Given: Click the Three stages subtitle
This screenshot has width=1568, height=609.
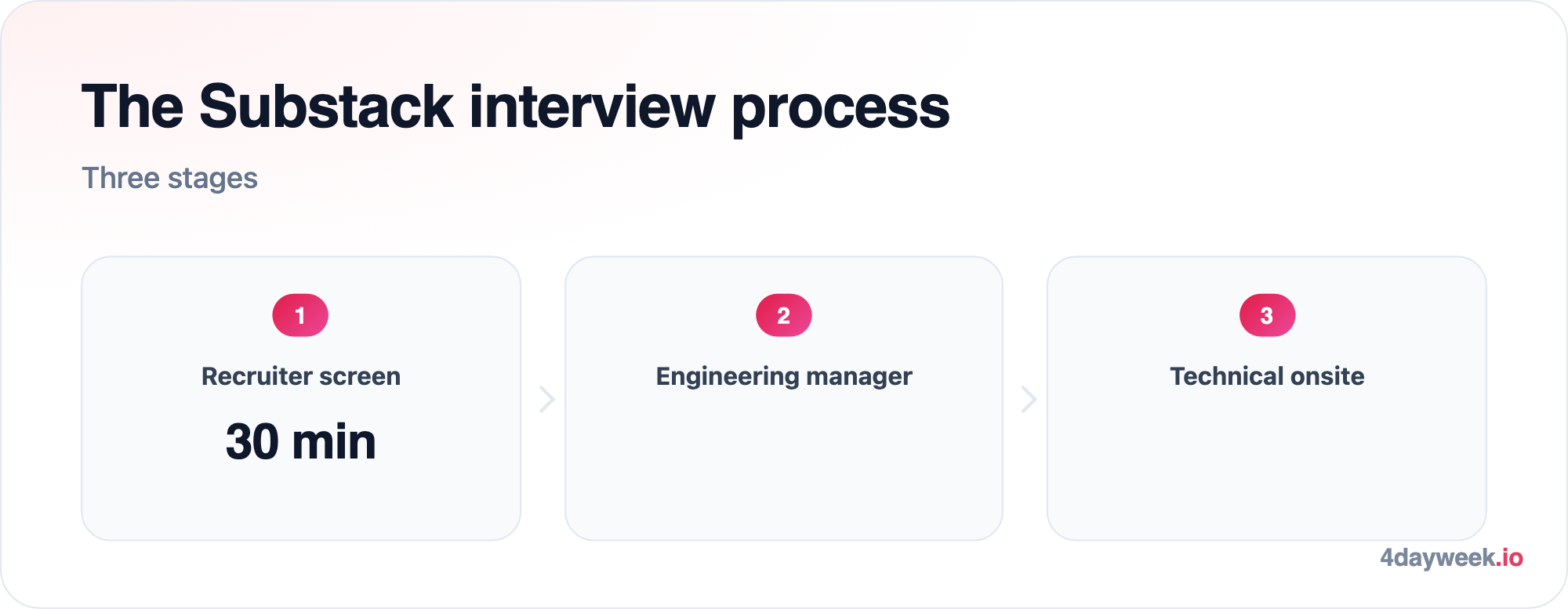Looking at the screenshot, I should (169, 179).
